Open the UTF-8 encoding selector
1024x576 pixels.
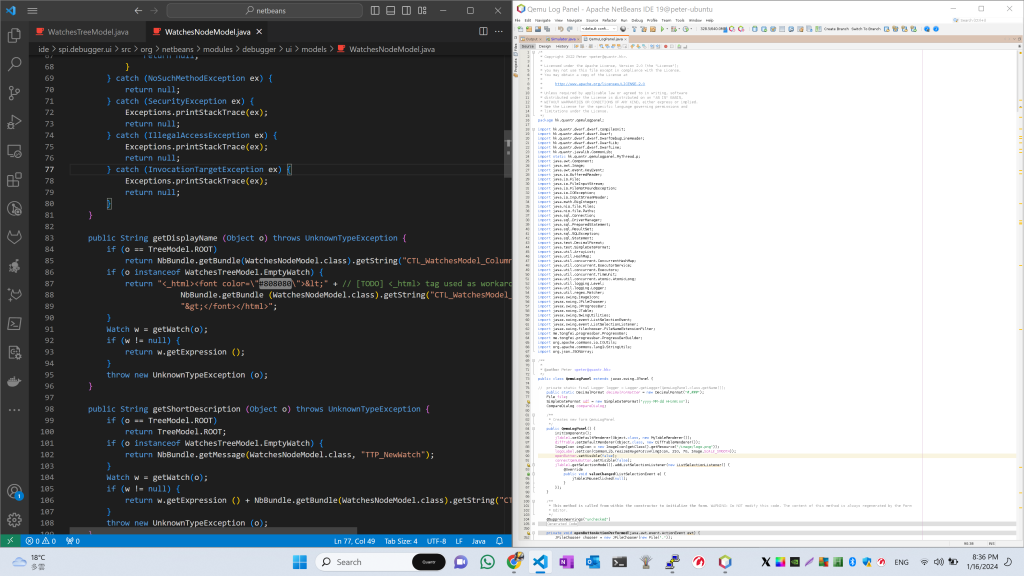[x=436, y=541]
